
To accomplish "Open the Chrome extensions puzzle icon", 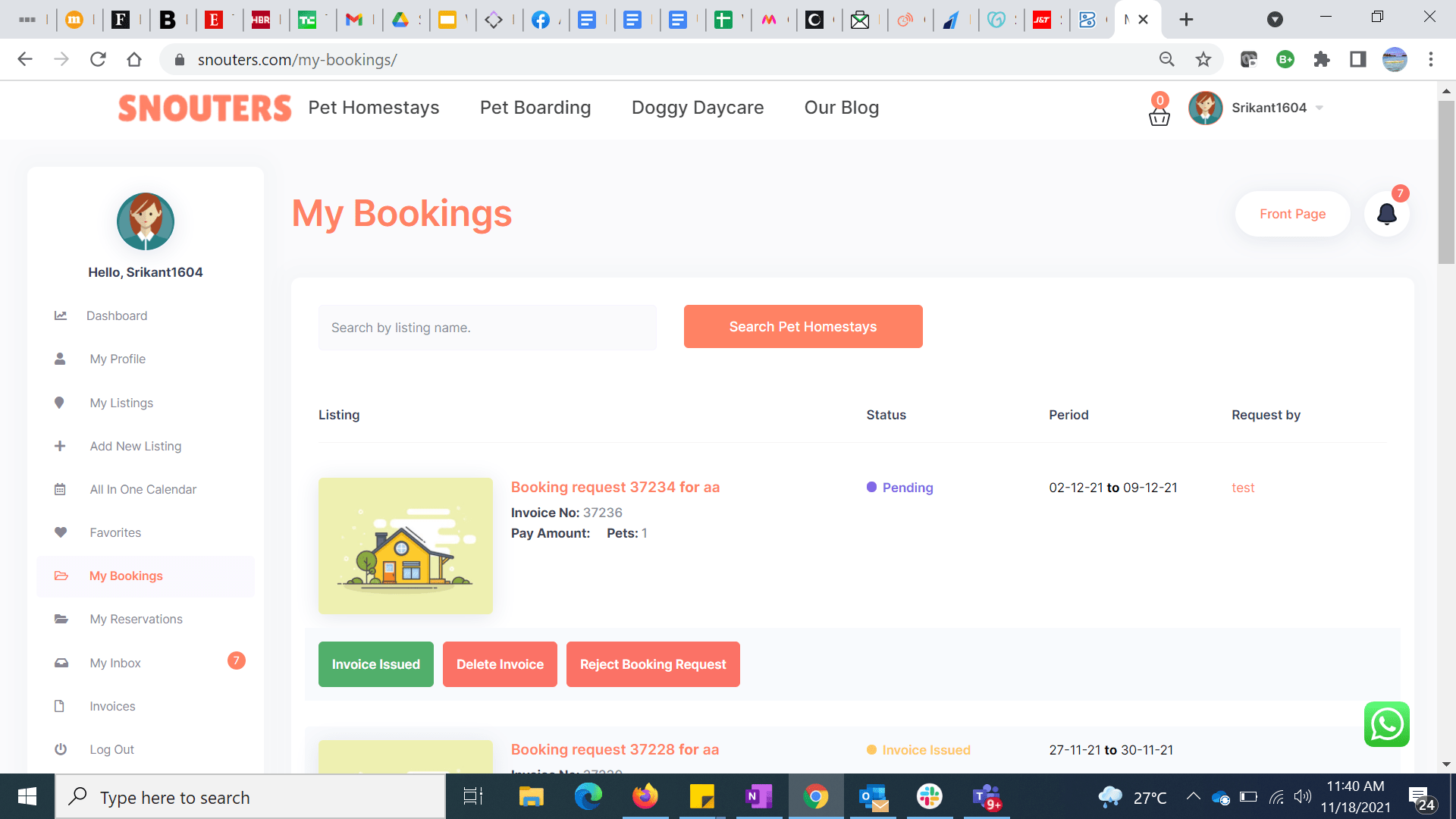I will (x=1322, y=59).
